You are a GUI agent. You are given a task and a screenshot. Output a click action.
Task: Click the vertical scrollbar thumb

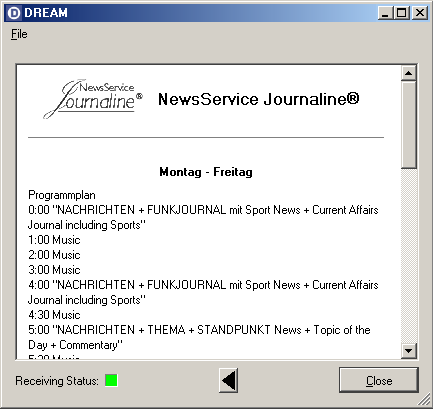(409, 124)
